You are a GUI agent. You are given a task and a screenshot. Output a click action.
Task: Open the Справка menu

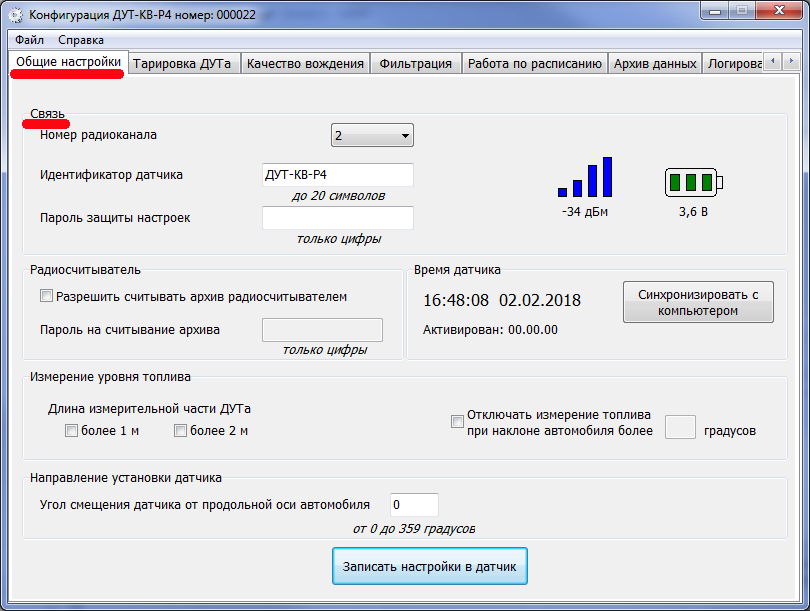click(81, 40)
